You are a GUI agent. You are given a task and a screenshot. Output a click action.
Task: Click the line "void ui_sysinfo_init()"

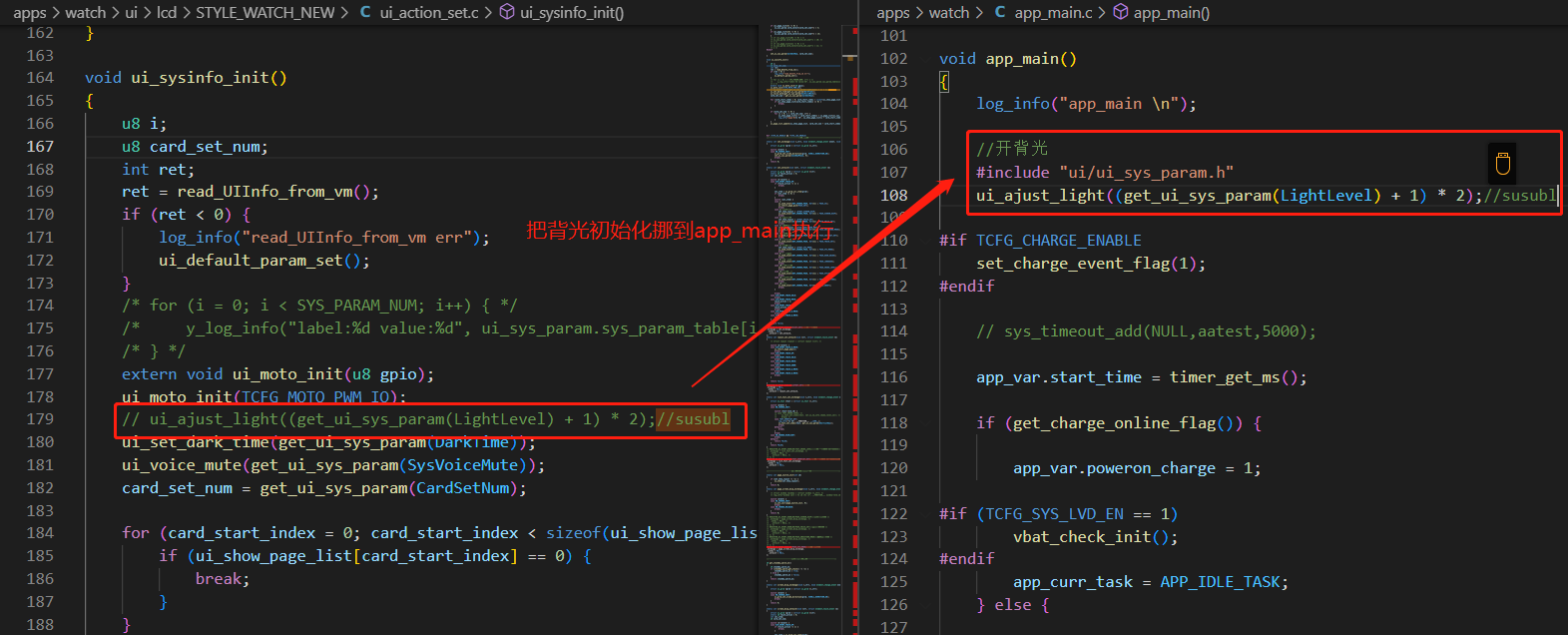pos(186,78)
